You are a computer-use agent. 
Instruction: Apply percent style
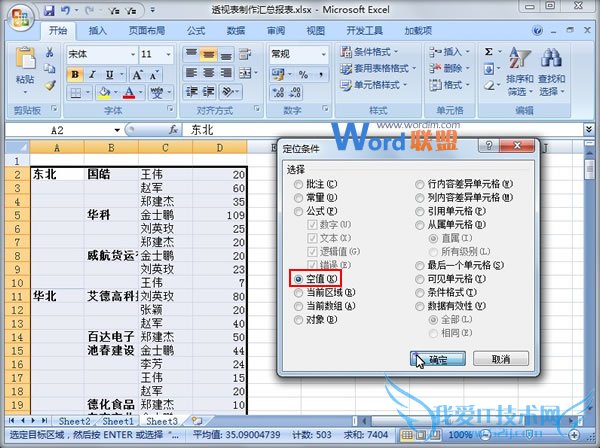(303, 74)
